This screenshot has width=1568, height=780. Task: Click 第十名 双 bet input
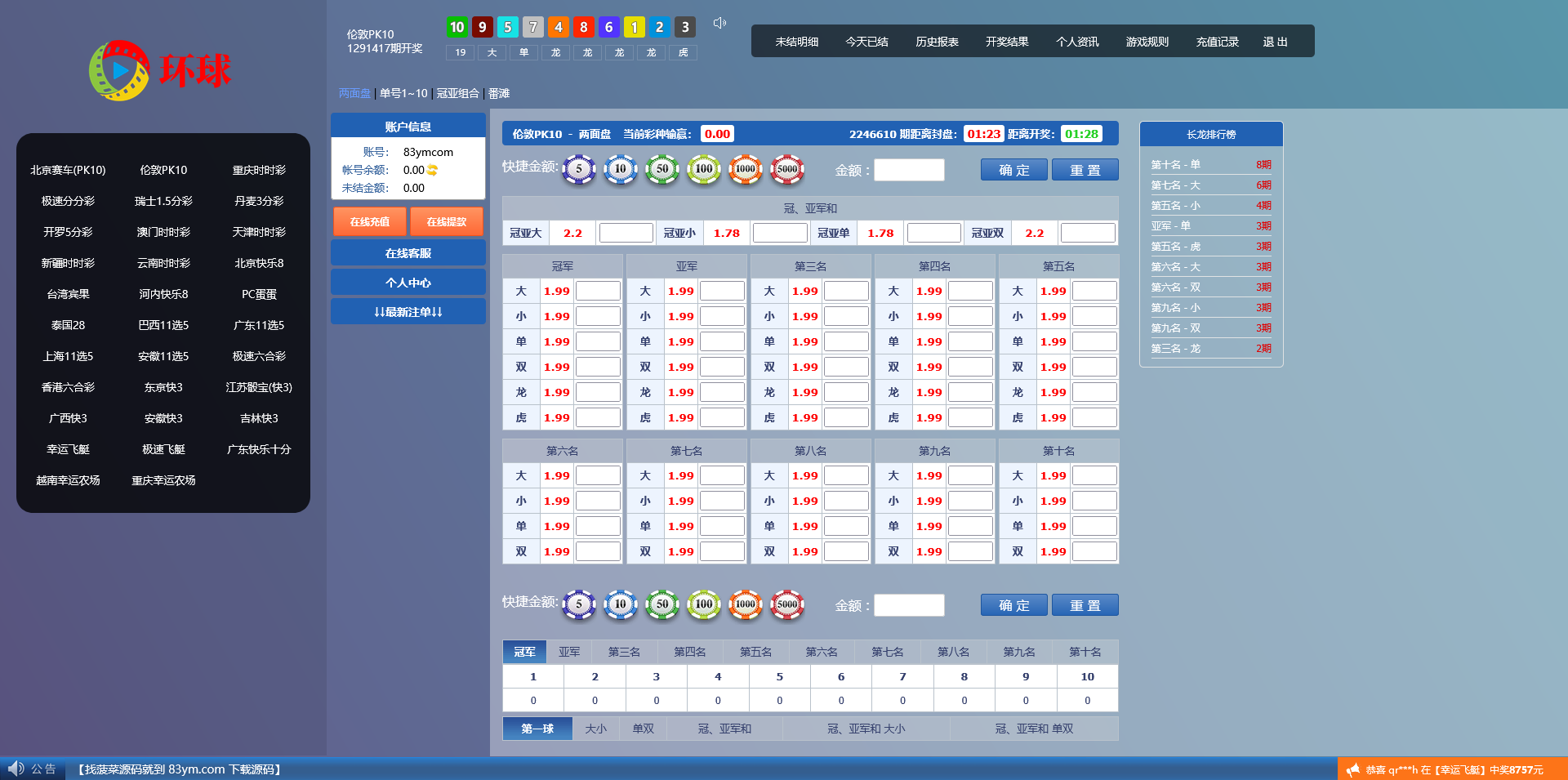(1094, 551)
